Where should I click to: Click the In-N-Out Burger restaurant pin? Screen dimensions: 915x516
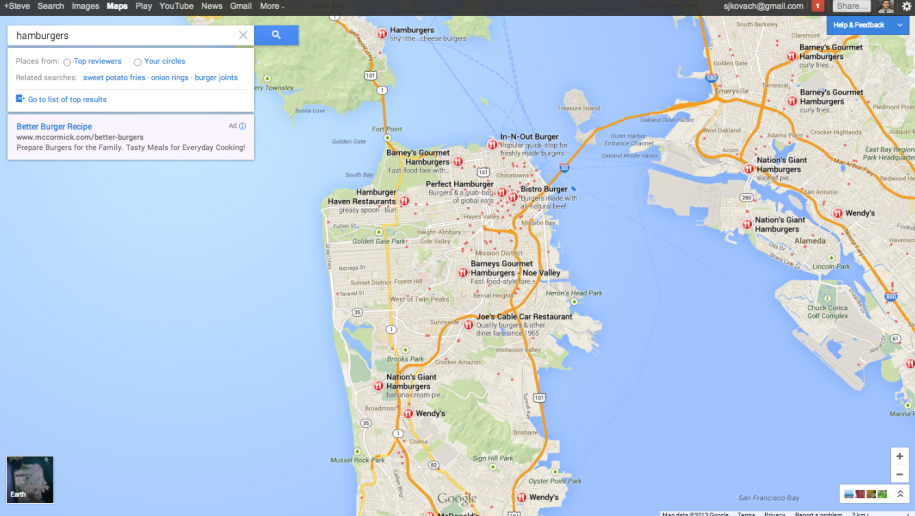[491, 144]
